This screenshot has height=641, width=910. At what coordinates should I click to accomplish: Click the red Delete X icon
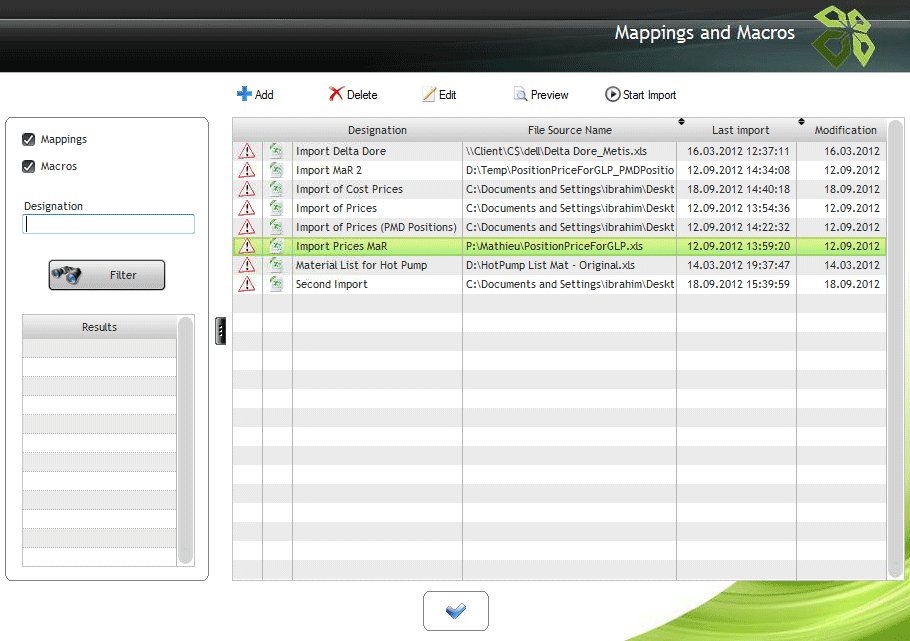pos(336,94)
